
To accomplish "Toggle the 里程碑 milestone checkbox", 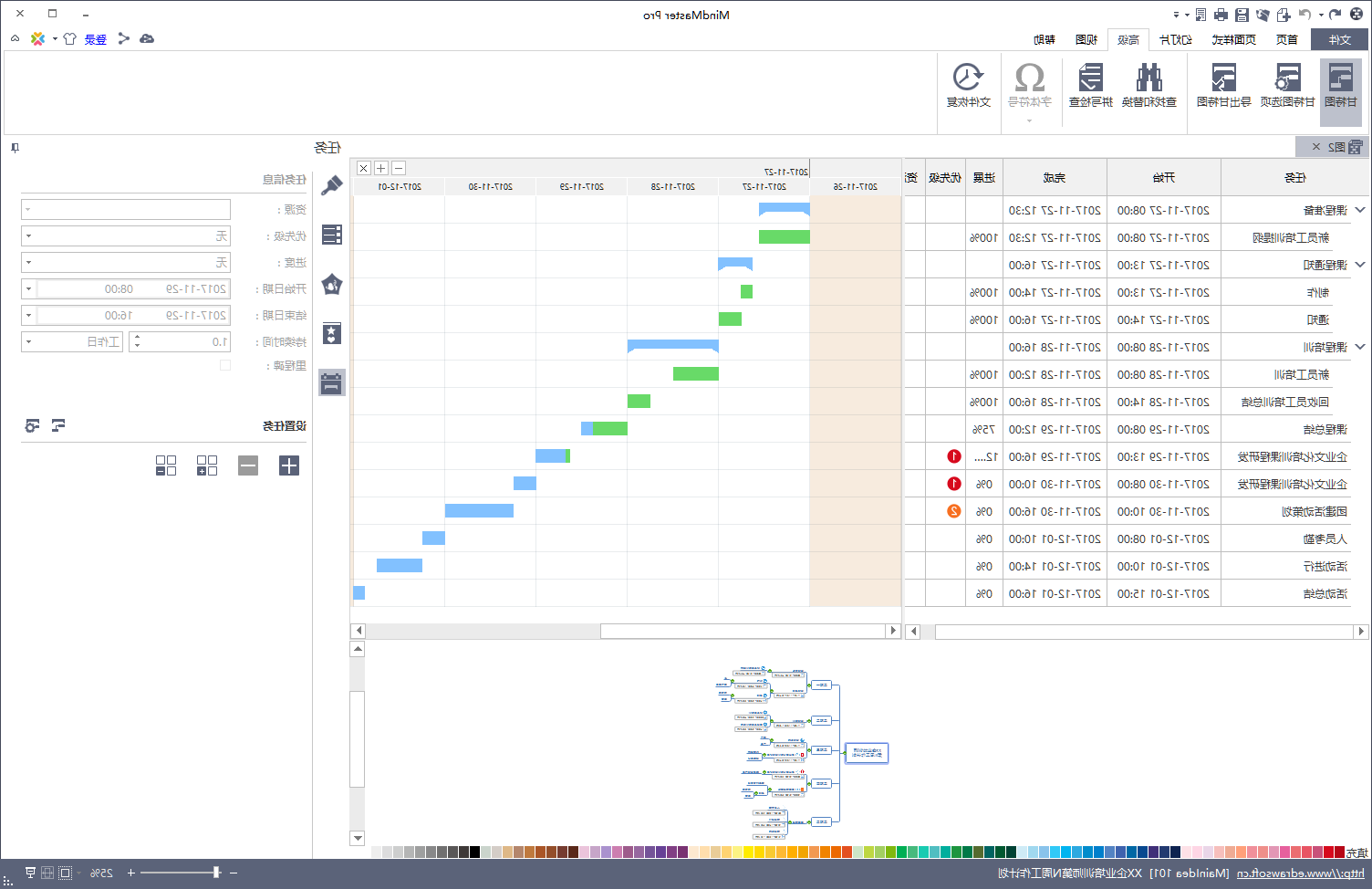I will point(225,365).
